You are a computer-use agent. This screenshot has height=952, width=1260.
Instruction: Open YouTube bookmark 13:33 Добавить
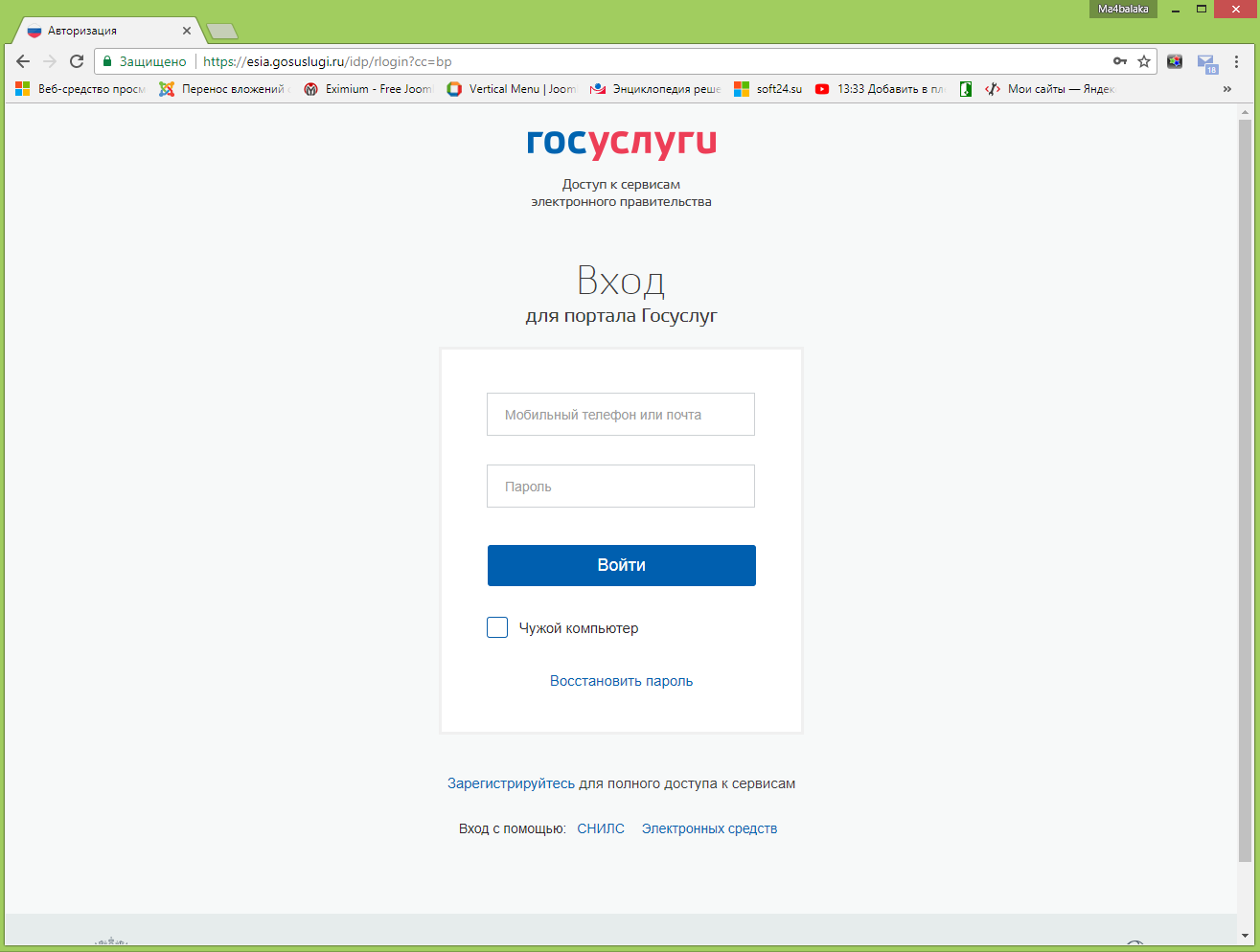pyautogui.click(x=880, y=89)
